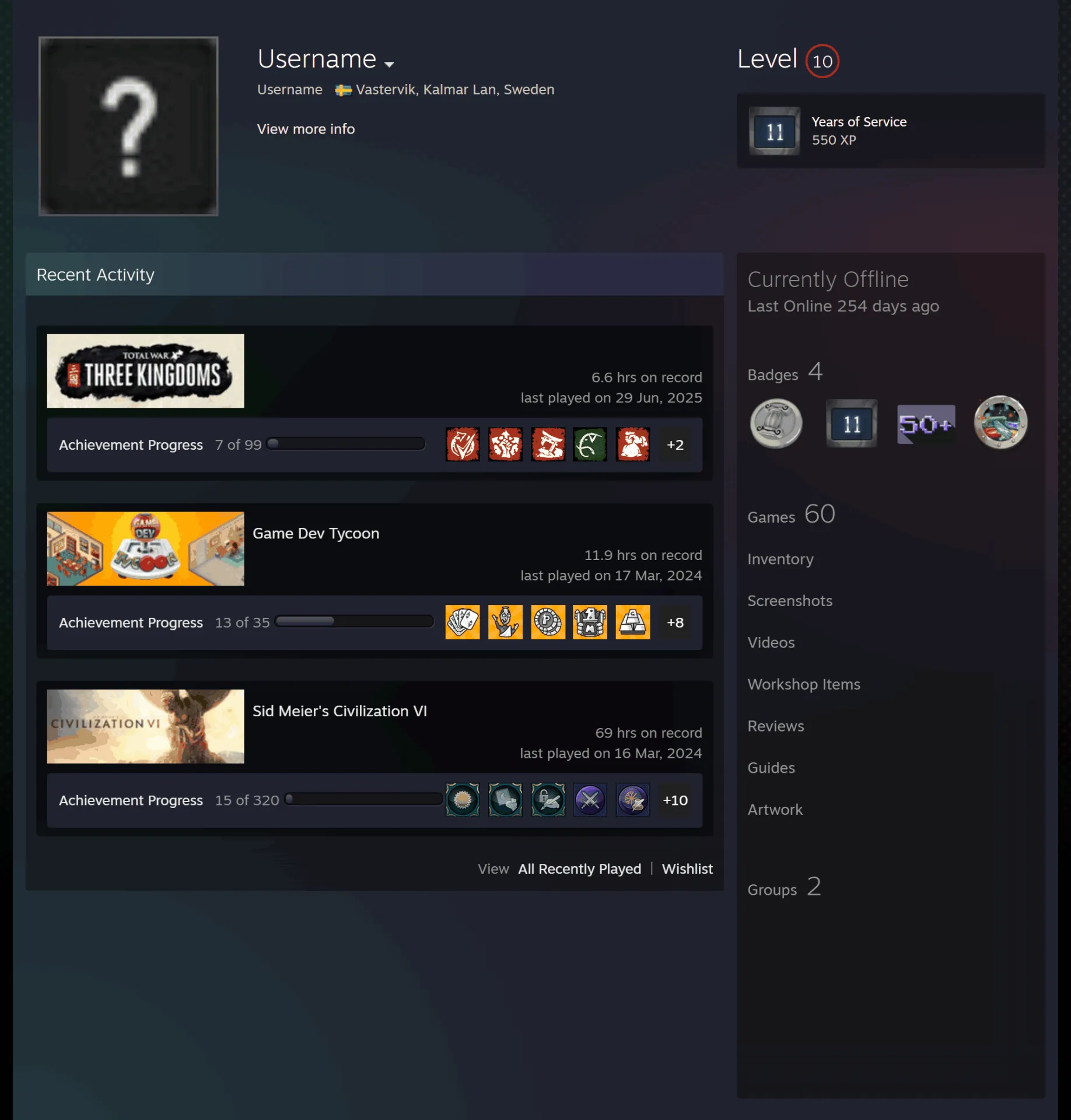Open the sun emblem Civilization achievement
The height and width of the screenshot is (1120, 1071).
[x=463, y=800]
